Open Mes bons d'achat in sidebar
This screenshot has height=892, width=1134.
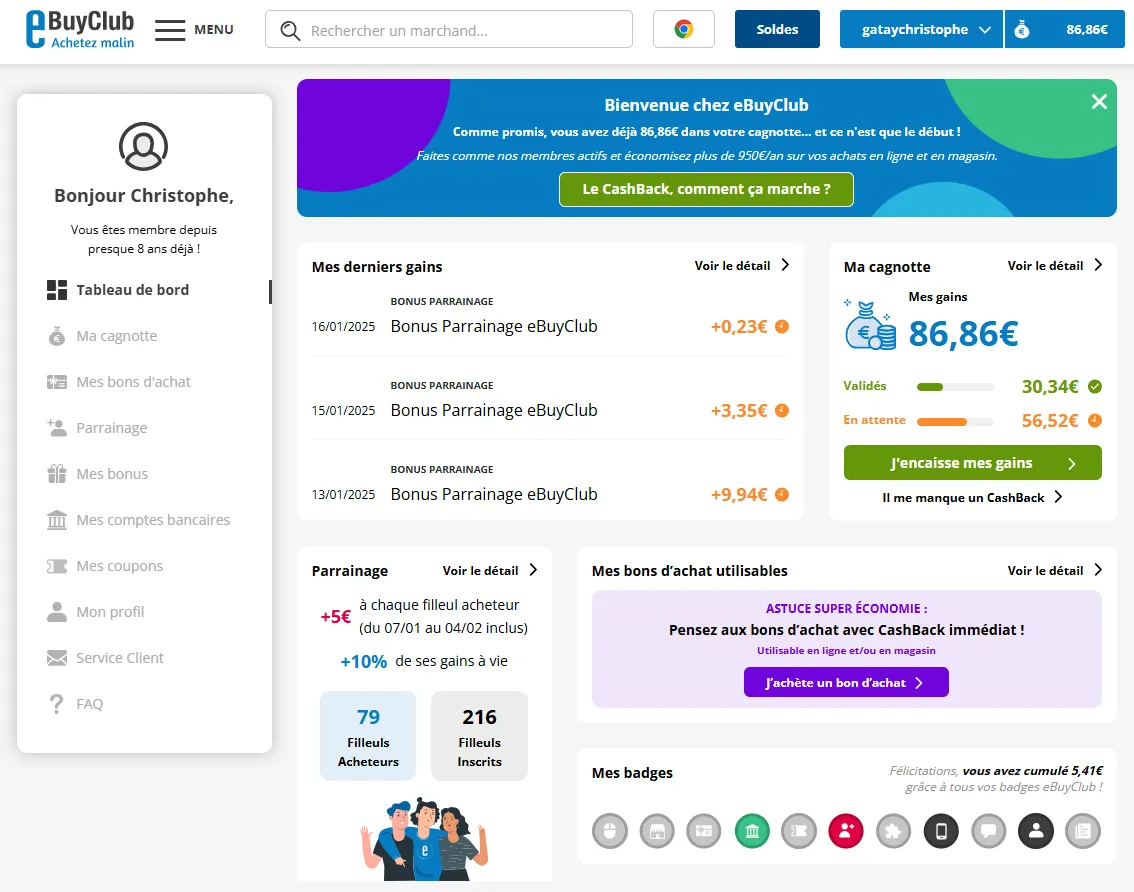119,382
